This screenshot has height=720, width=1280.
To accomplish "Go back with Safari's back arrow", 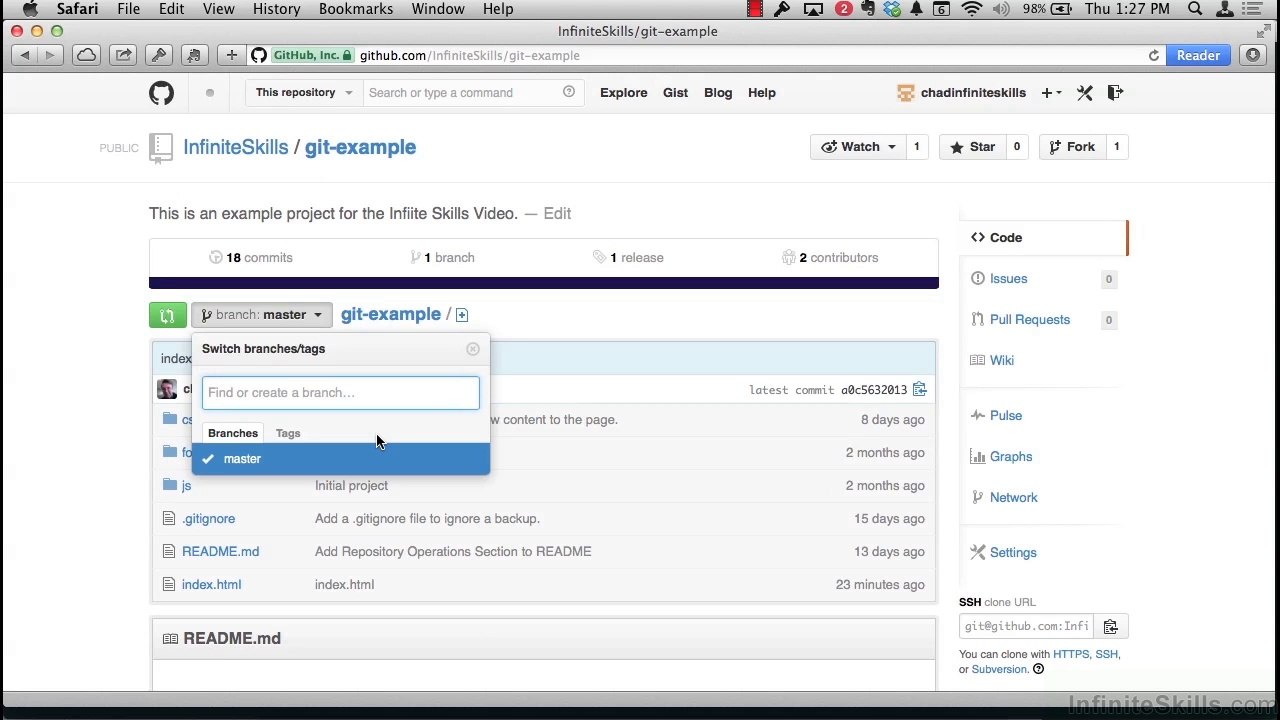I will (x=25, y=55).
